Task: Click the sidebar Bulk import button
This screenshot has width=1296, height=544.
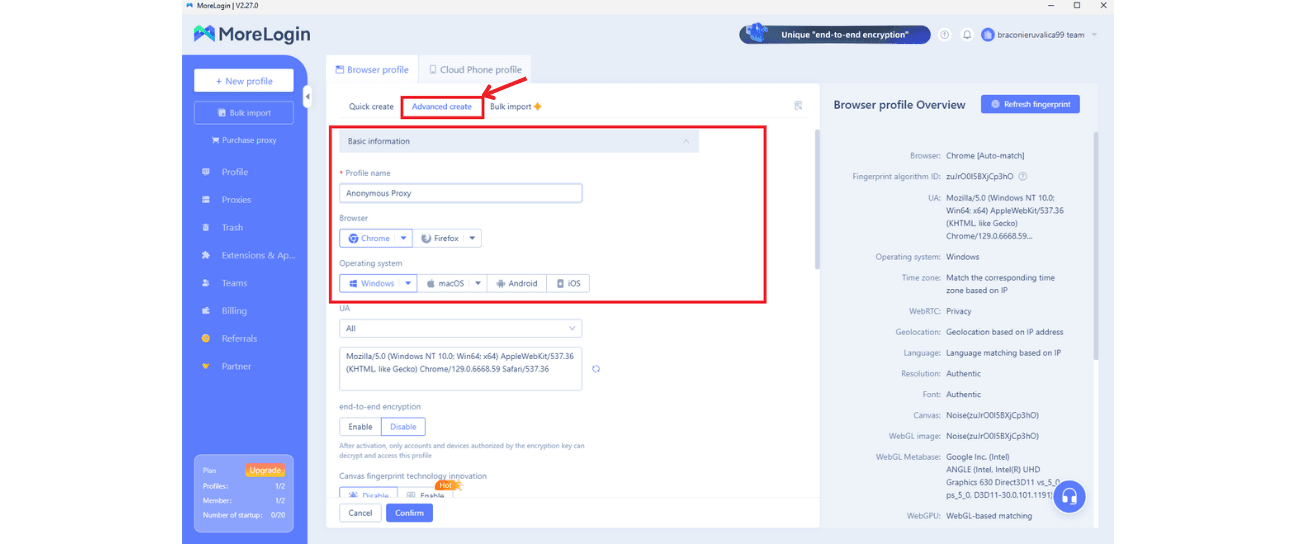Action: coord(244,113)
